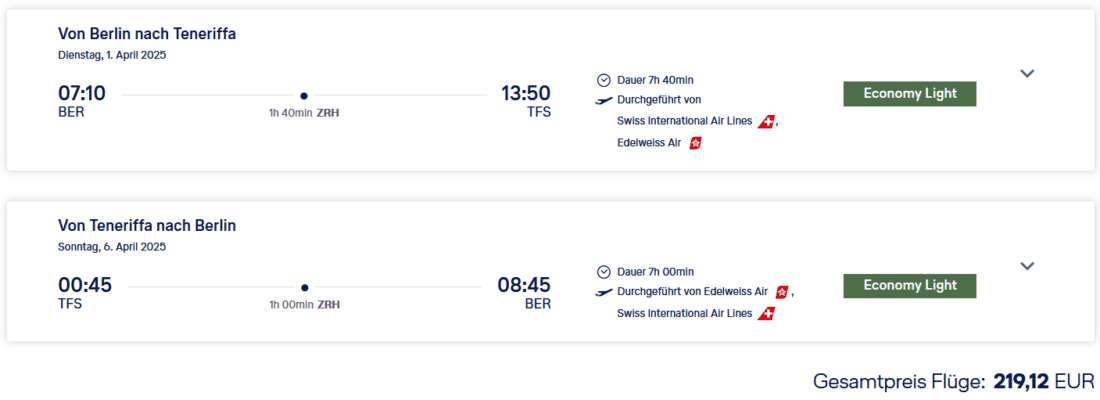This screenshot has height=400, width=1100.
Task: Click the Gesamtpreis Flüge 219,12 EUR total
Action: click(x=954, y=381)
